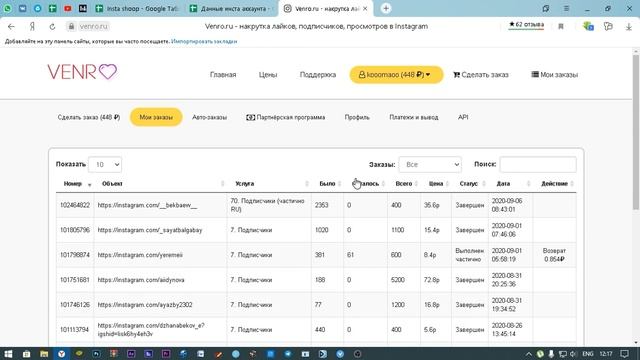Screen dimensions: 640x360
Task: Open 'Сделать заказ (448 ₽)' sub-tab
Action: 89,117
